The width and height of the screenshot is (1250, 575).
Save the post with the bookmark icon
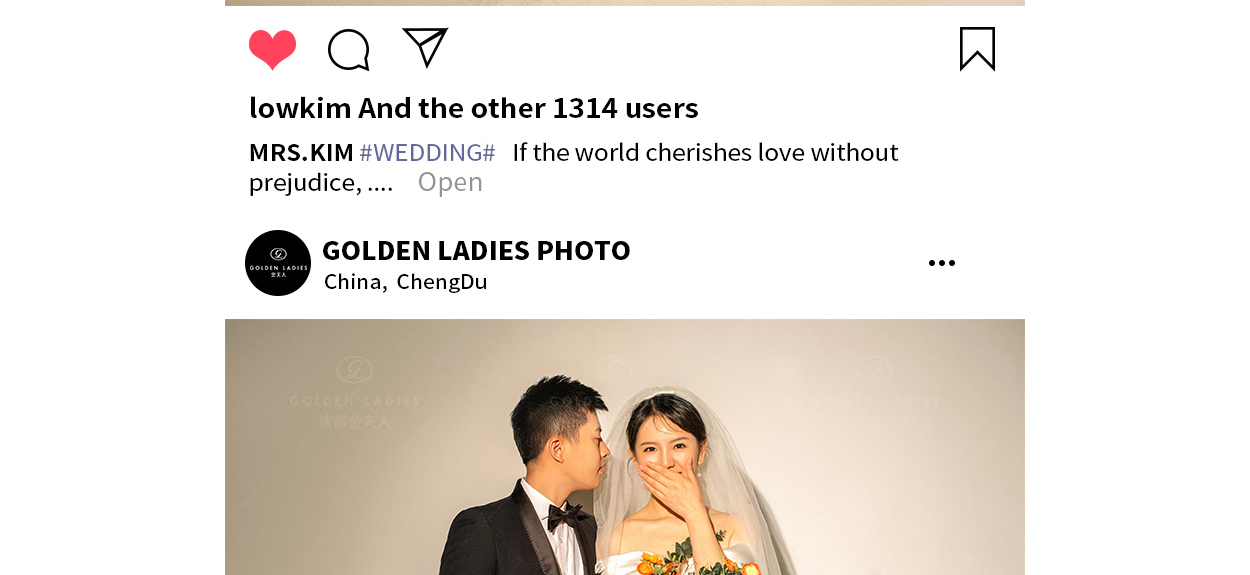(977, 49)
